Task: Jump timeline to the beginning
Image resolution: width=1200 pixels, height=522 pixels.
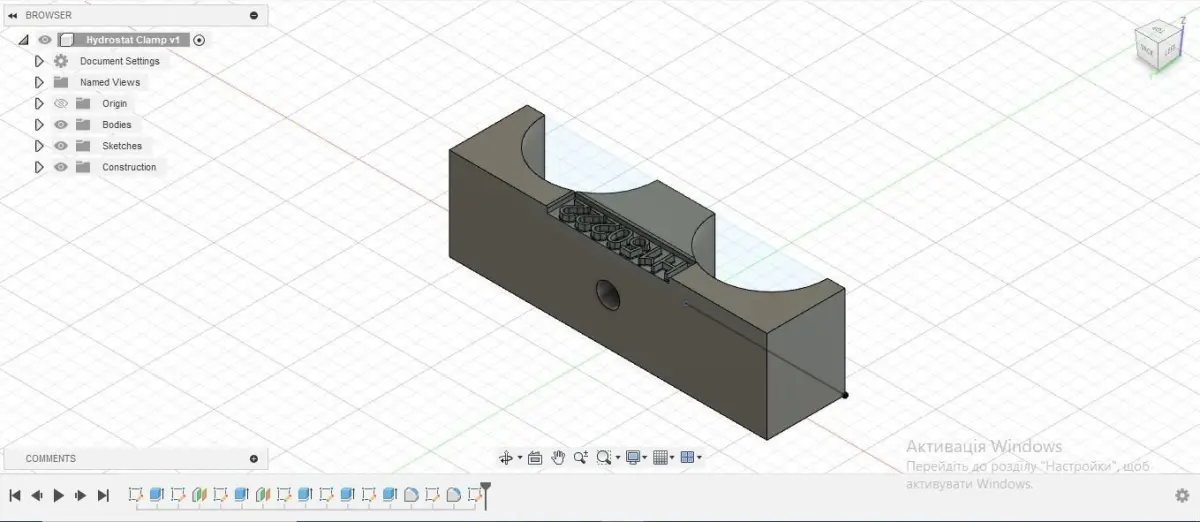Action: pos(15,495)
